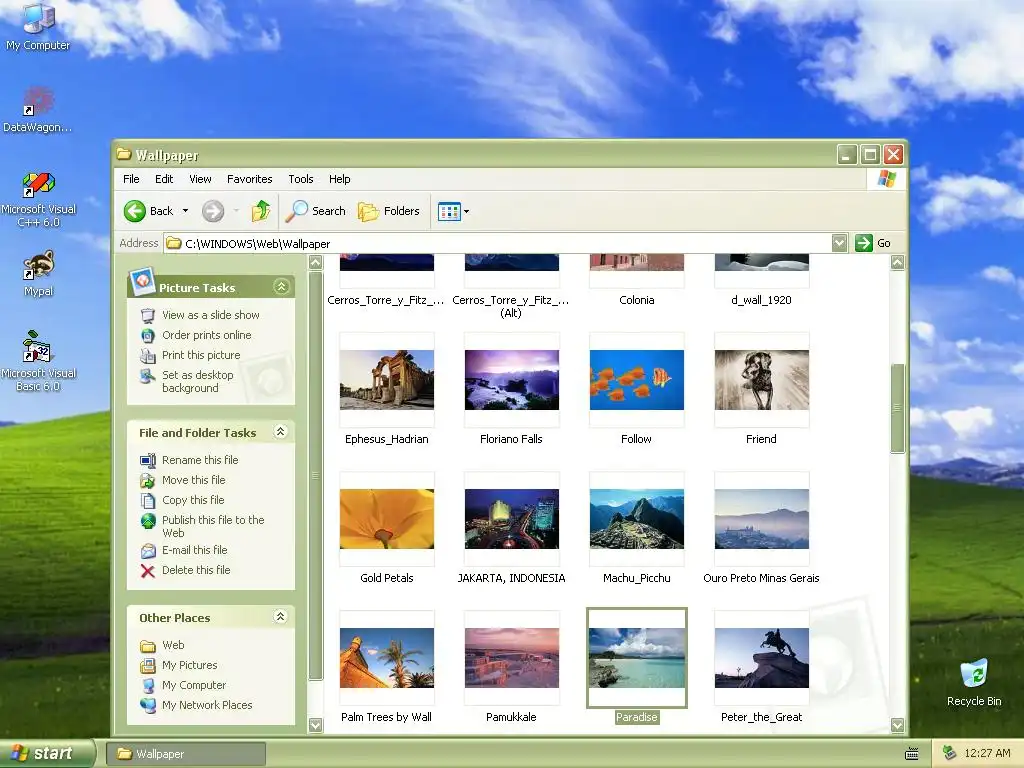Go up one folder level
The width and height of the screenshot is (1024, 768).
(261, 211)
